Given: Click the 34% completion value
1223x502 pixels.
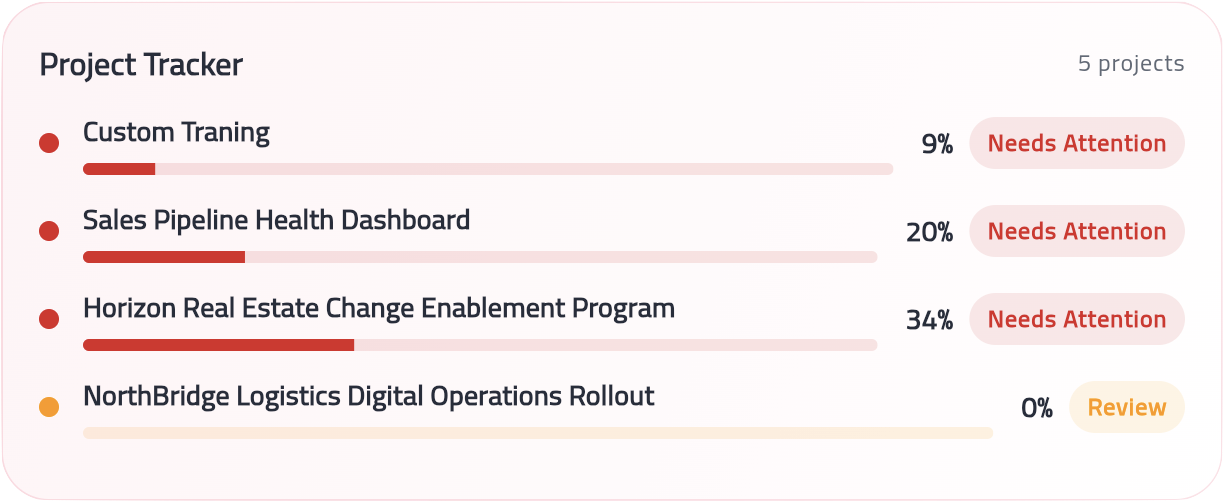Looking at the screenshot, I should [x=929, y=321].
